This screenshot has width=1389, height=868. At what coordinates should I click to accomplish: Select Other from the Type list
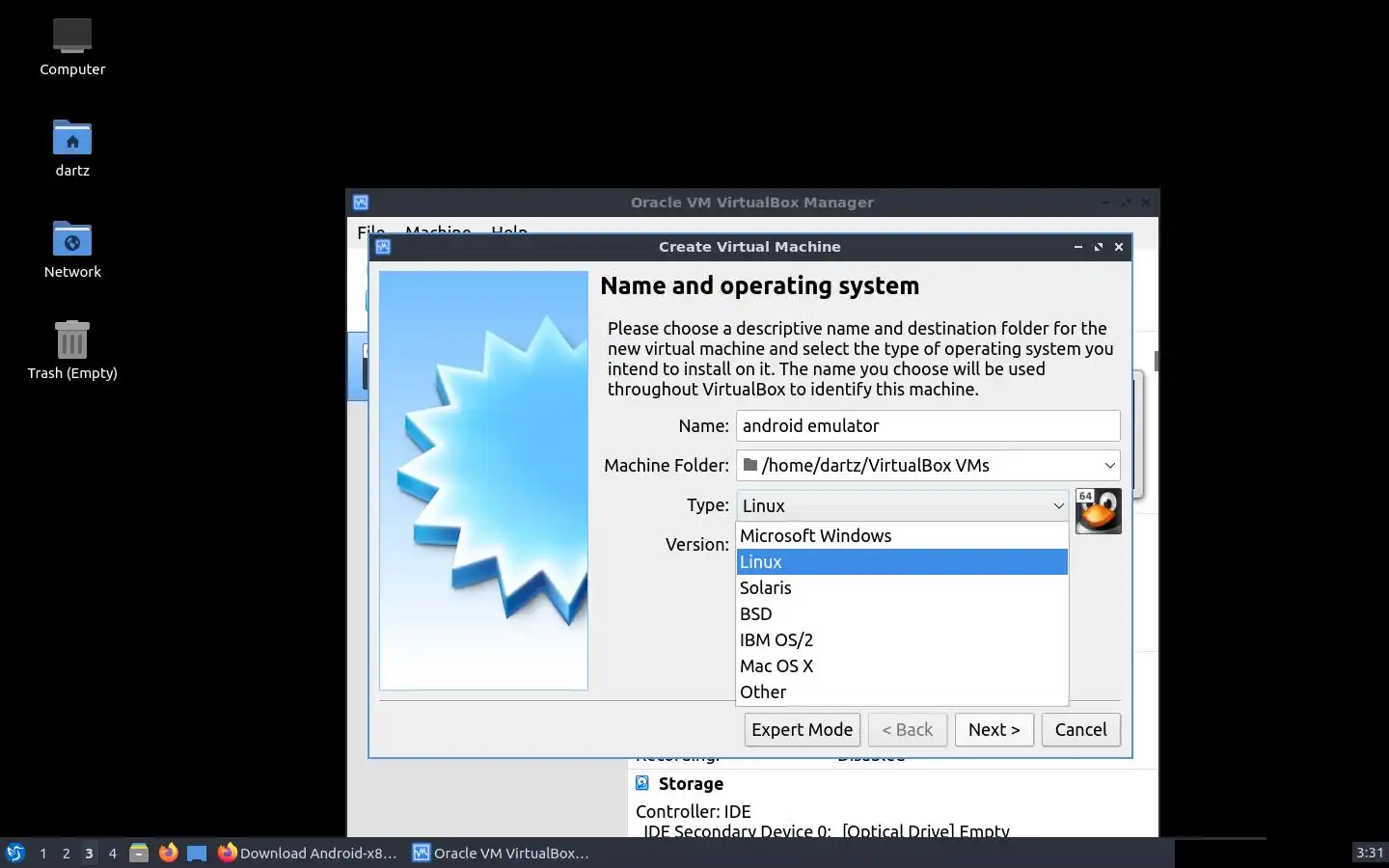(x=902, y=692)
